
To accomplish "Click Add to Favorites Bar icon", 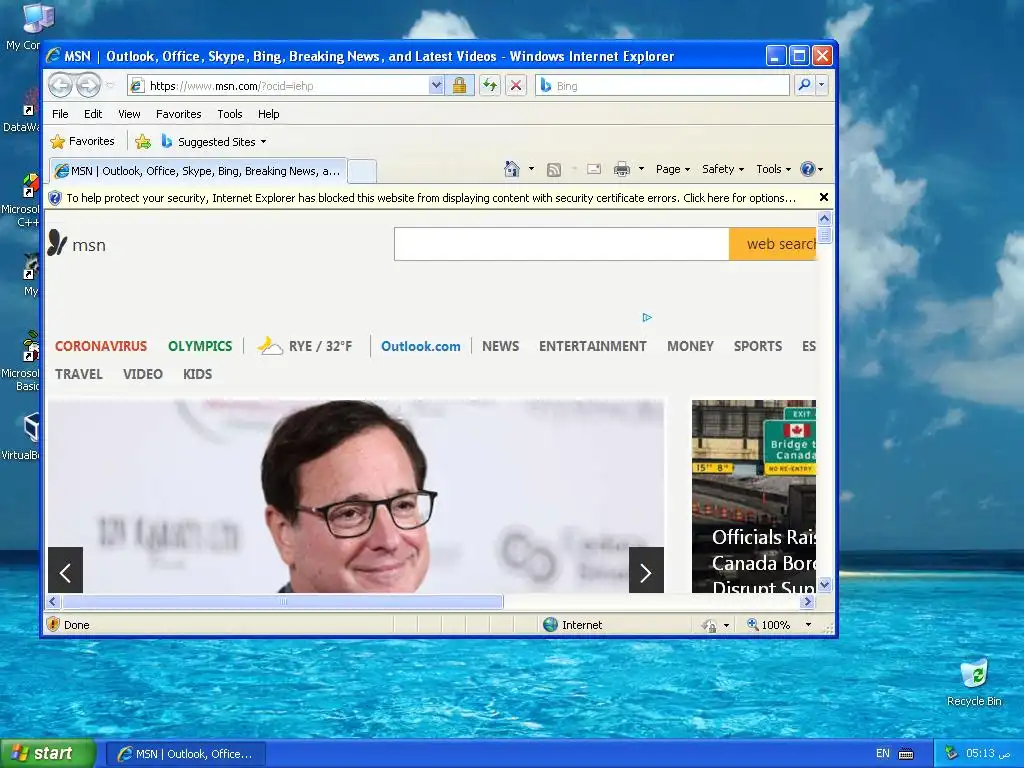I will (x=143, y=141).
